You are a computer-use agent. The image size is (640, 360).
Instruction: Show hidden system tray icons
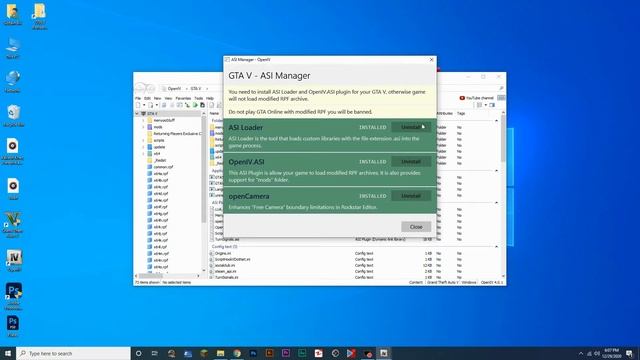[581, 353]
